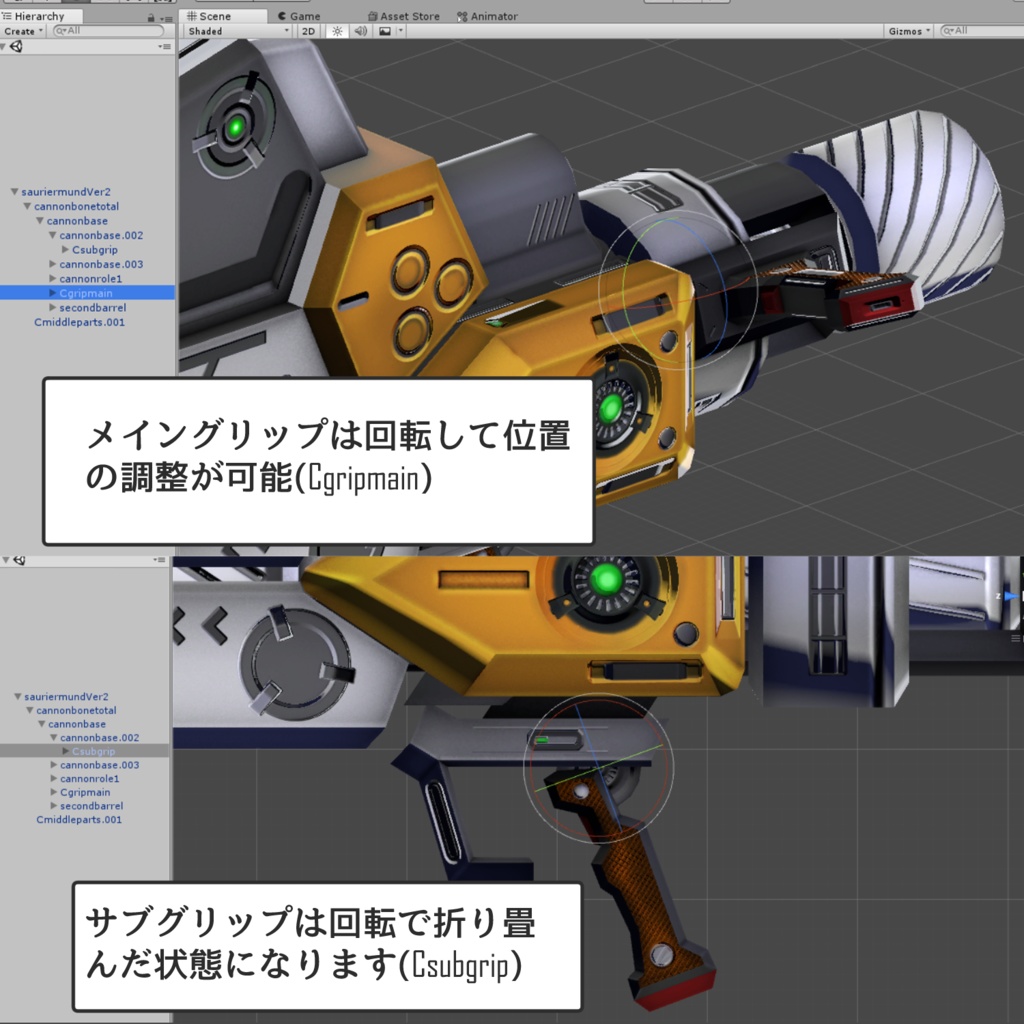Click the Hierarchy panel lock icon
The width and height of the screenshot is (1024, 1024).
click(151, 18)
